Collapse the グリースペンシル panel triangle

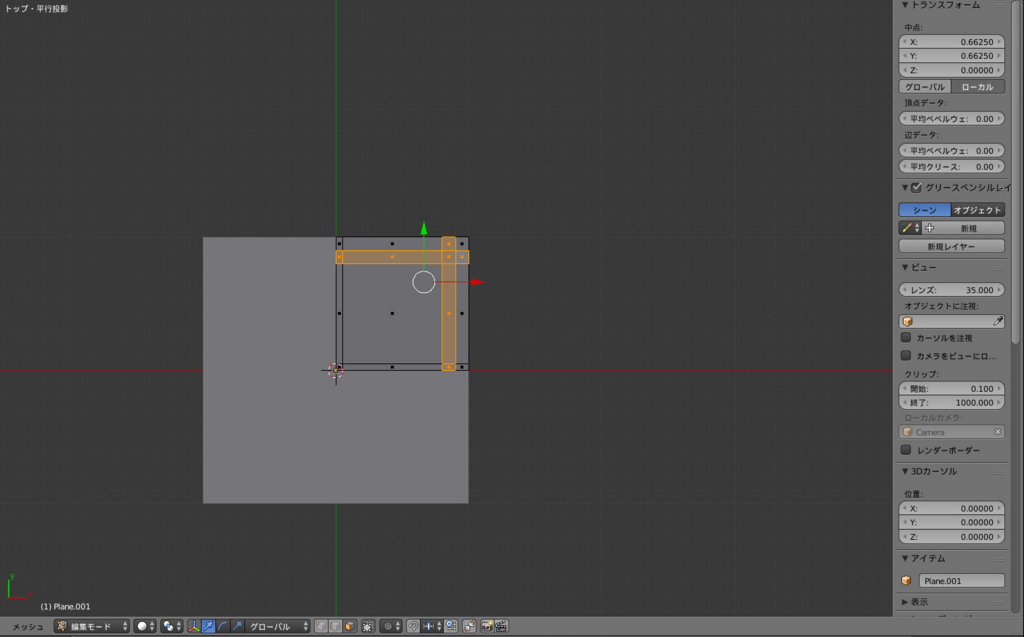(x=905, y=188)
